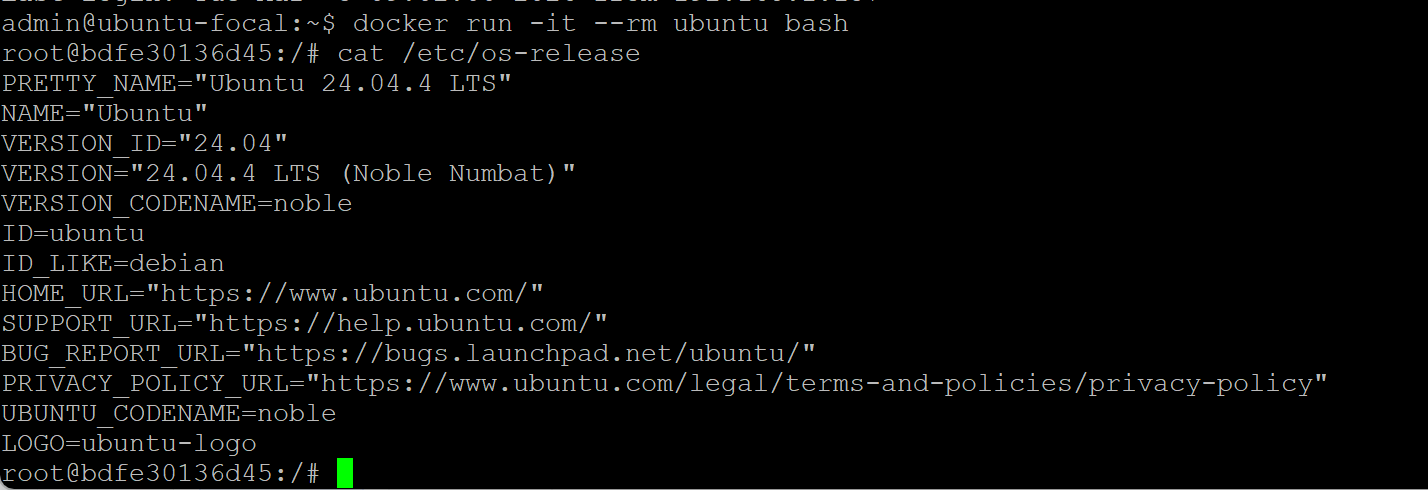Click the VERSION_ID="24.04" line
The image size is (1428, 490).
(x=144, y=143)
